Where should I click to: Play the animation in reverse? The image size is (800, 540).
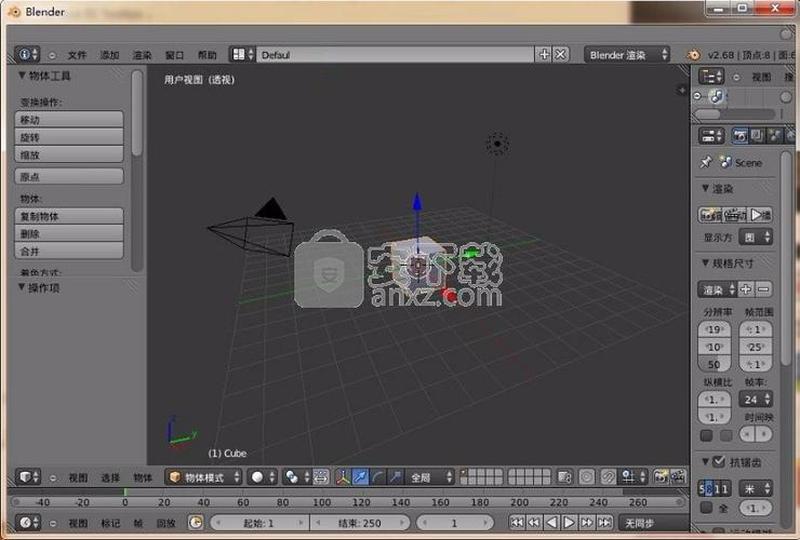tap(552, 522)
